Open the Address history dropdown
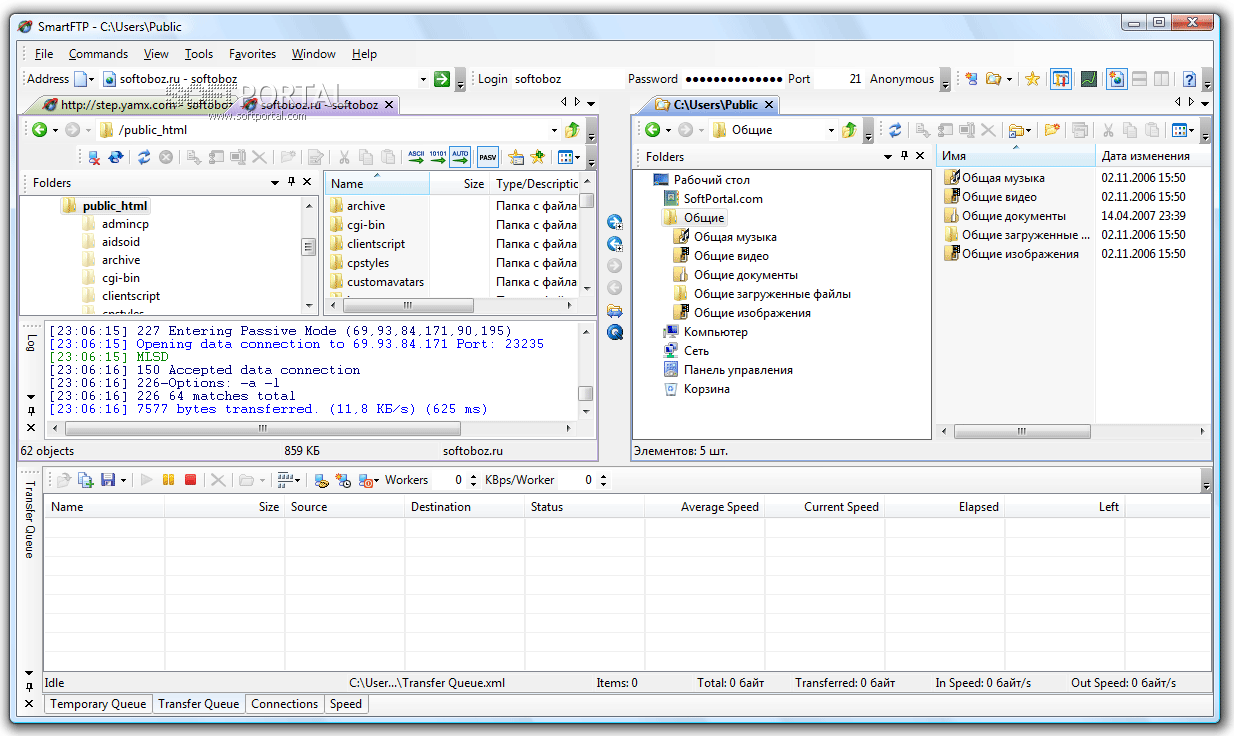1234x736 pixels. pos(423,79)
